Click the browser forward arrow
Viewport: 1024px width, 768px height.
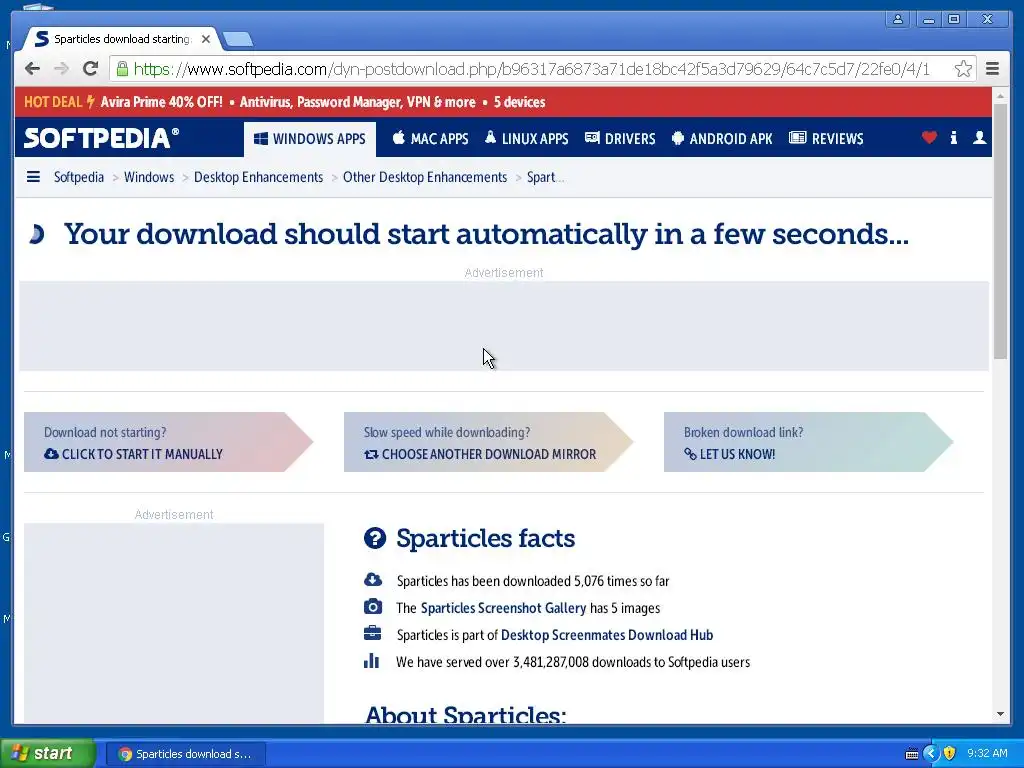pos(61,69)
